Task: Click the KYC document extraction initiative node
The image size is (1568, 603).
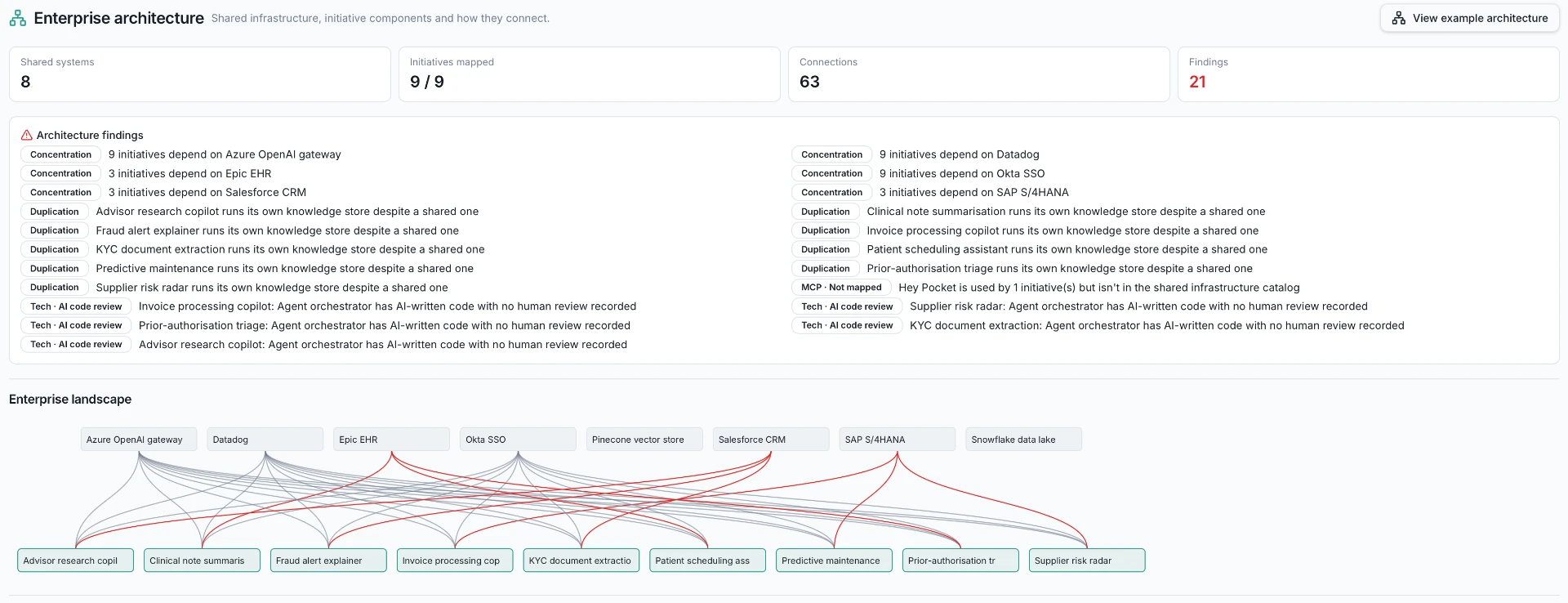Action: (x=581, y=561)
